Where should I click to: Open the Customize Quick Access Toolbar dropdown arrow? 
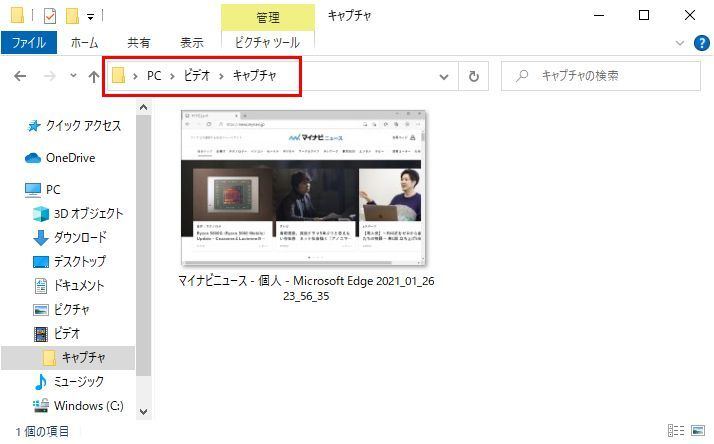click(90, 17)
